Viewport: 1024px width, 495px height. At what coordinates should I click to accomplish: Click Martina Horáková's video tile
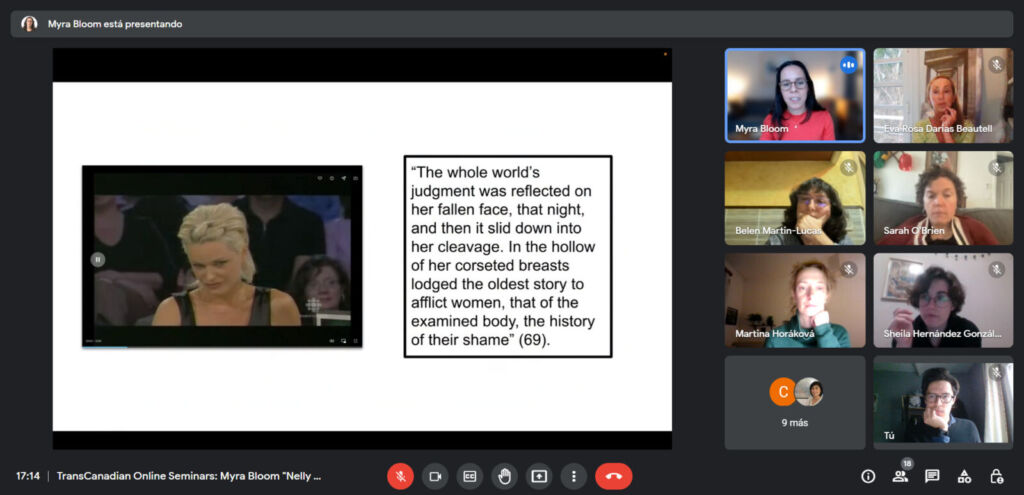click(795, 300)
